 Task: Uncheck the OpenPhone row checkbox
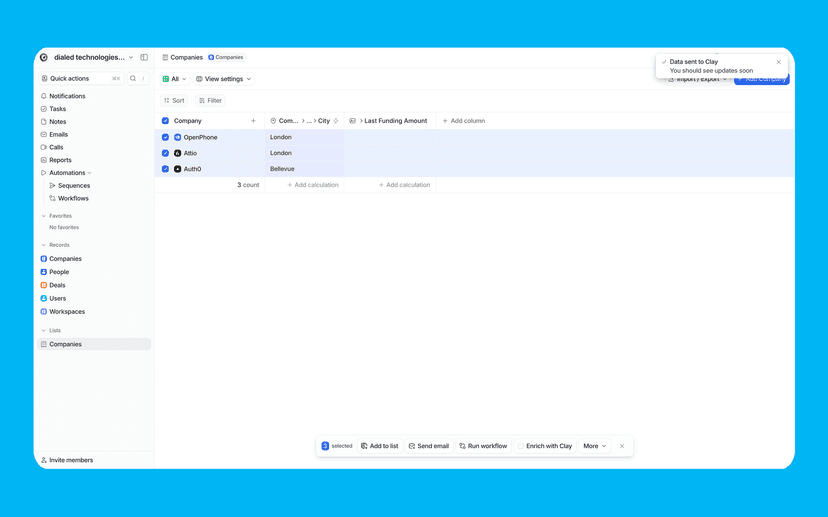click(x=166, y=137)
